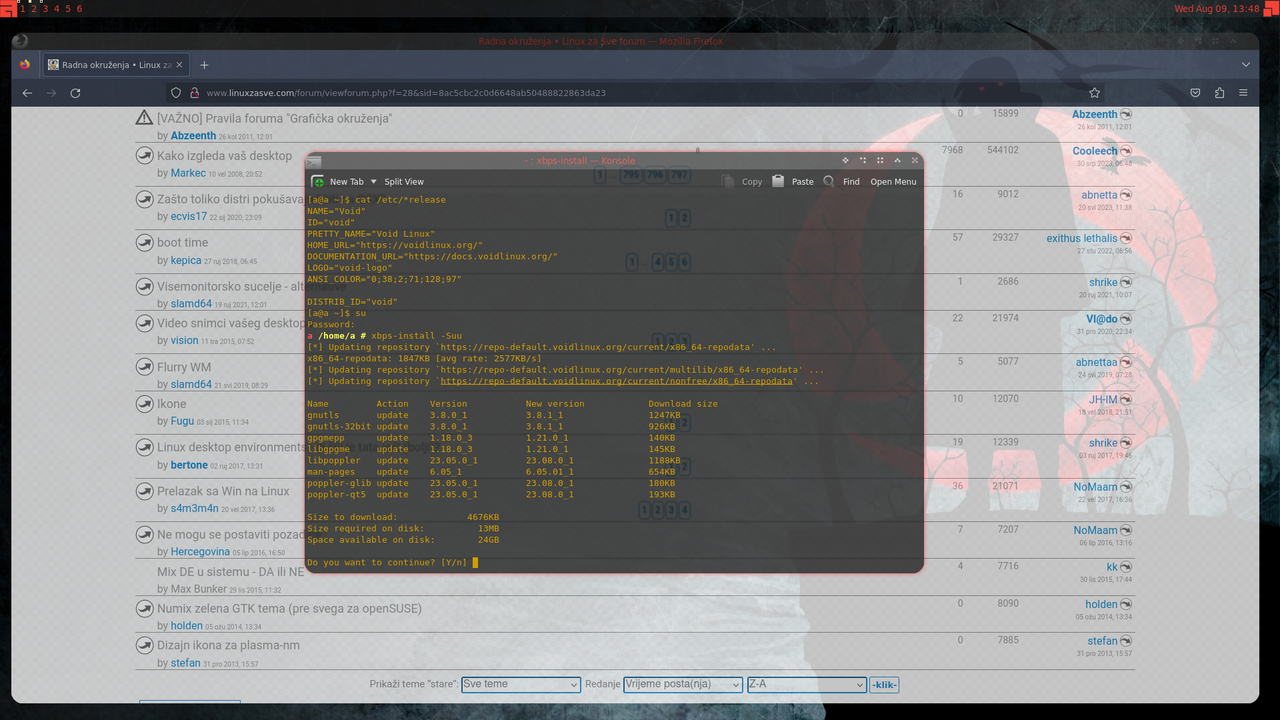Open the Pravila foruma announcement topic

click(x=274, y=118)
